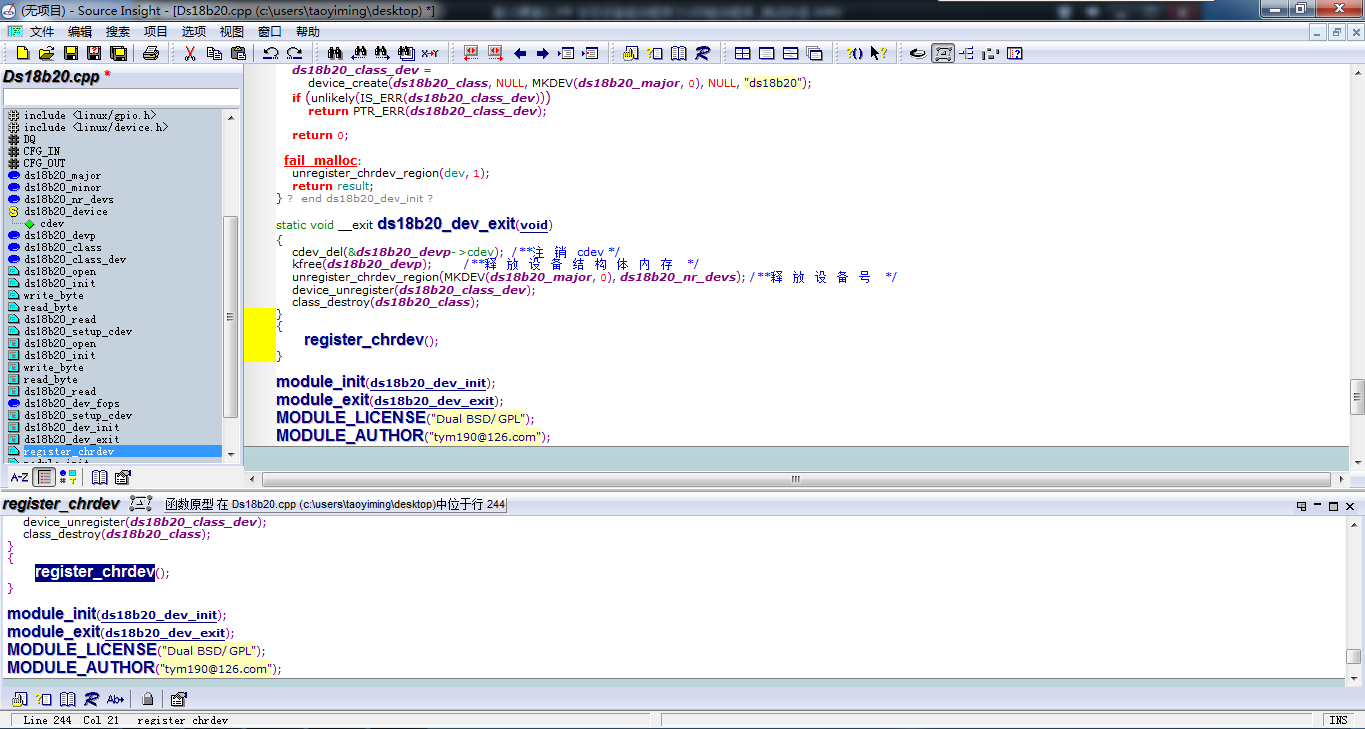Toggle the pressed relation view button in top toolbar
This screenshot has height=729, width=1365.
click(942, 53)
